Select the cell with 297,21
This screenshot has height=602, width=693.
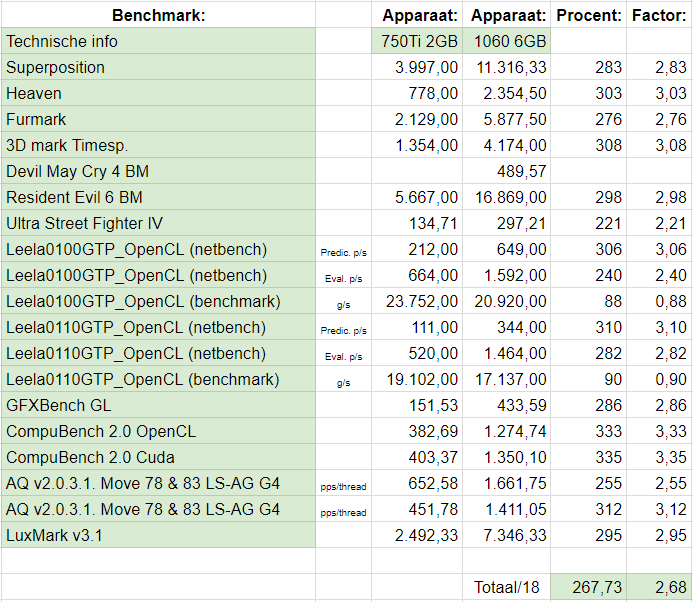pyautogui.click(x=506, y=224)
